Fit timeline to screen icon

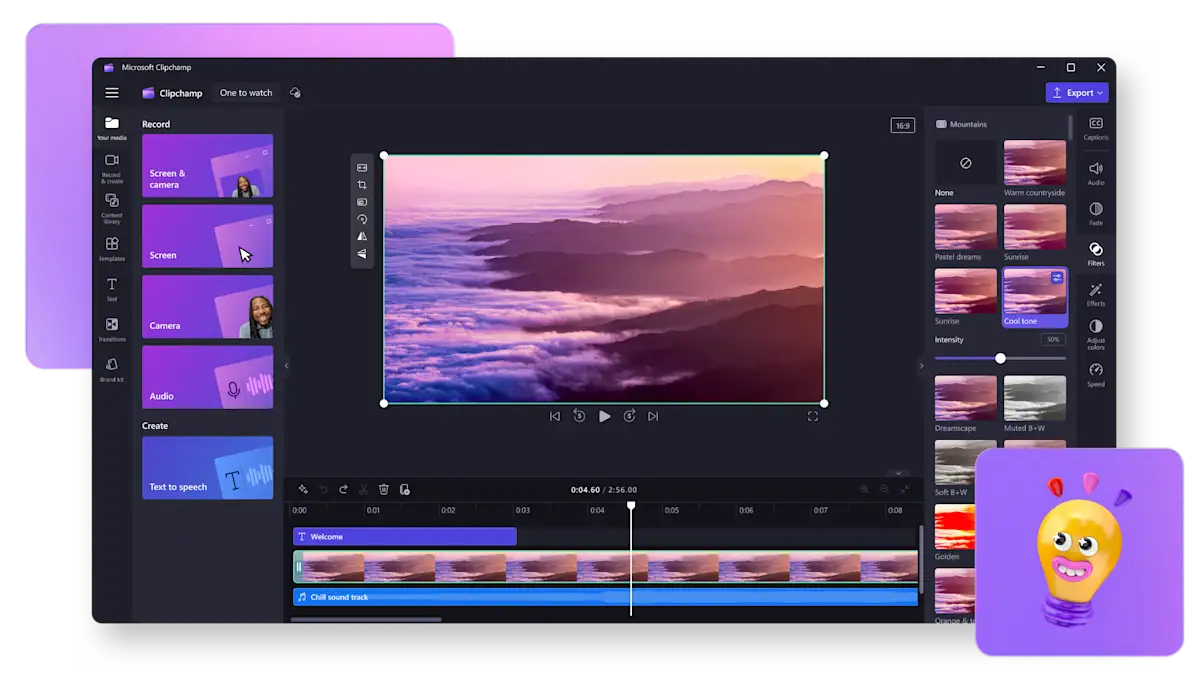click(905, 489)
